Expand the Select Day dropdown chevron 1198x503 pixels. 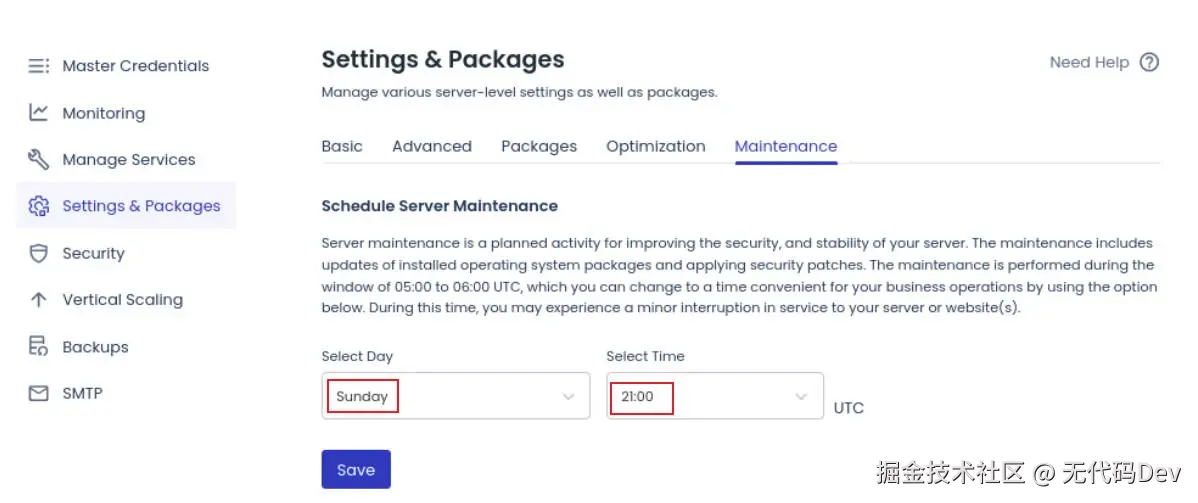point(569,397)
